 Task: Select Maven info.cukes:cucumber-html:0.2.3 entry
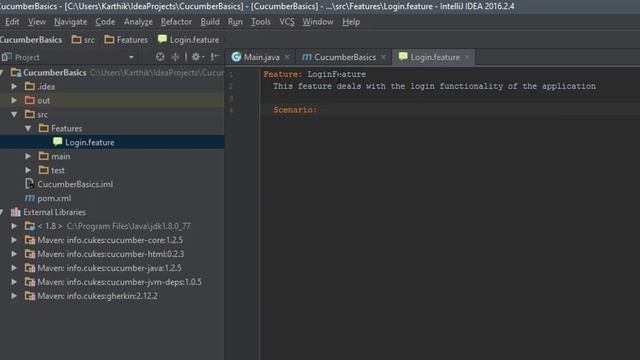point(111,254)
